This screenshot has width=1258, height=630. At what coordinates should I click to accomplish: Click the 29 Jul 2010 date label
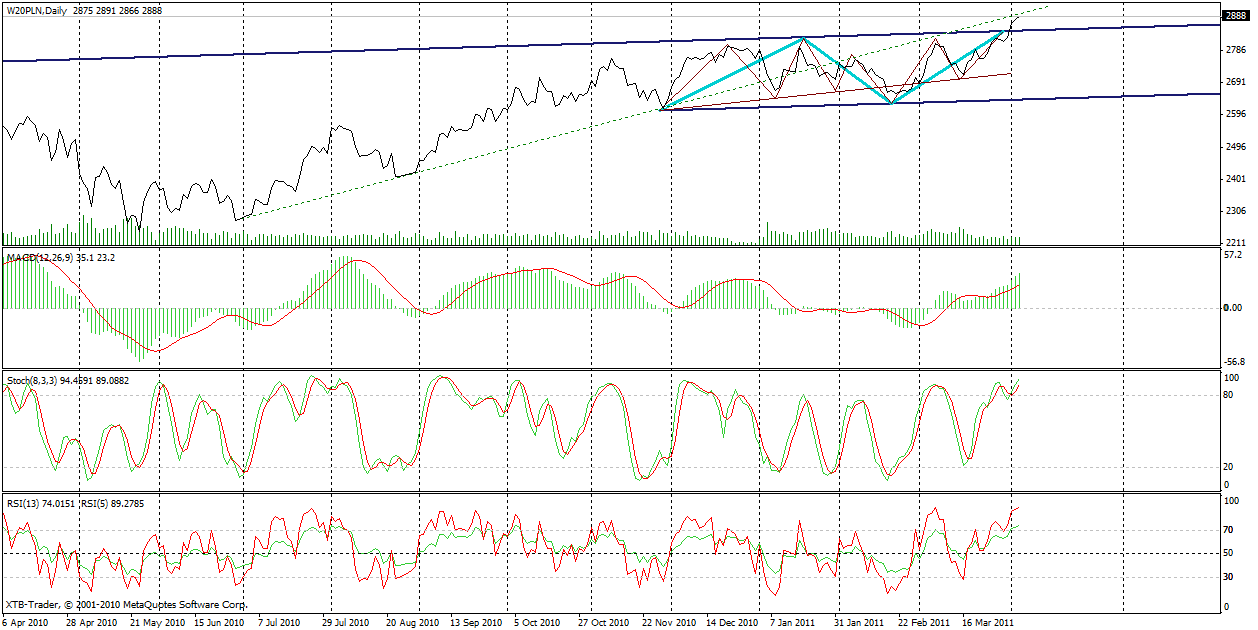[x=346, y=622]
